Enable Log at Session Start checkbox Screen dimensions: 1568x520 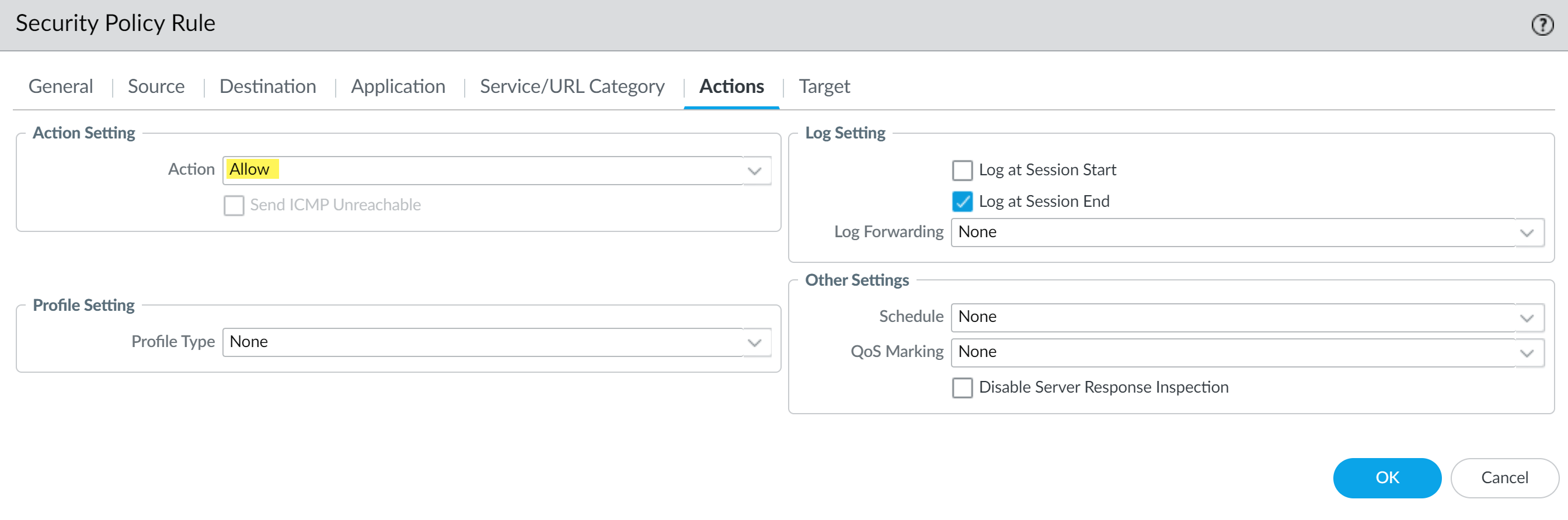[961, 171]
